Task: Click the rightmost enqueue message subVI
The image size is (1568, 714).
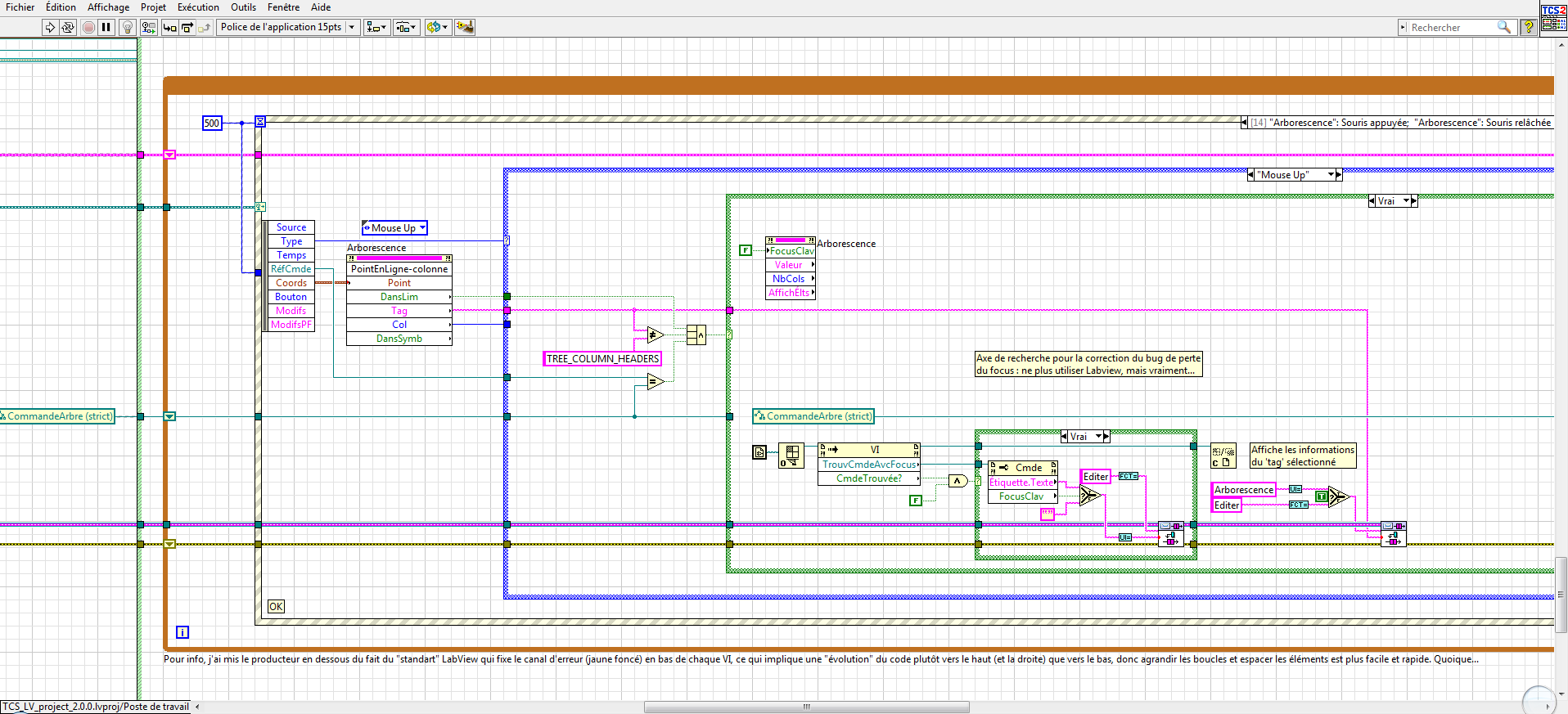Action: [x=1394, y=534]
